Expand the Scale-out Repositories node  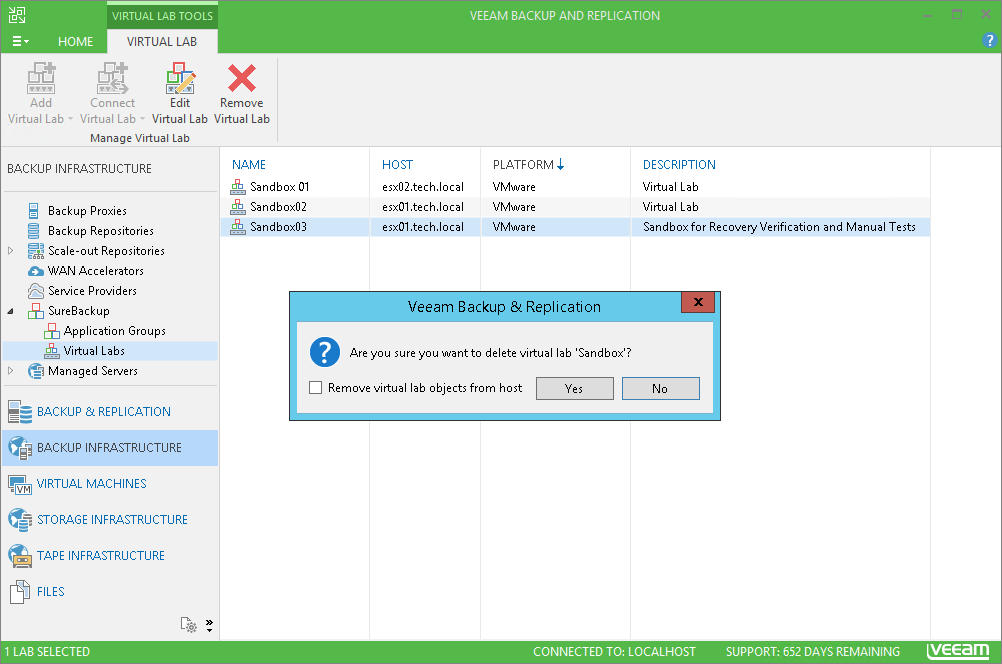pos(10,251)
